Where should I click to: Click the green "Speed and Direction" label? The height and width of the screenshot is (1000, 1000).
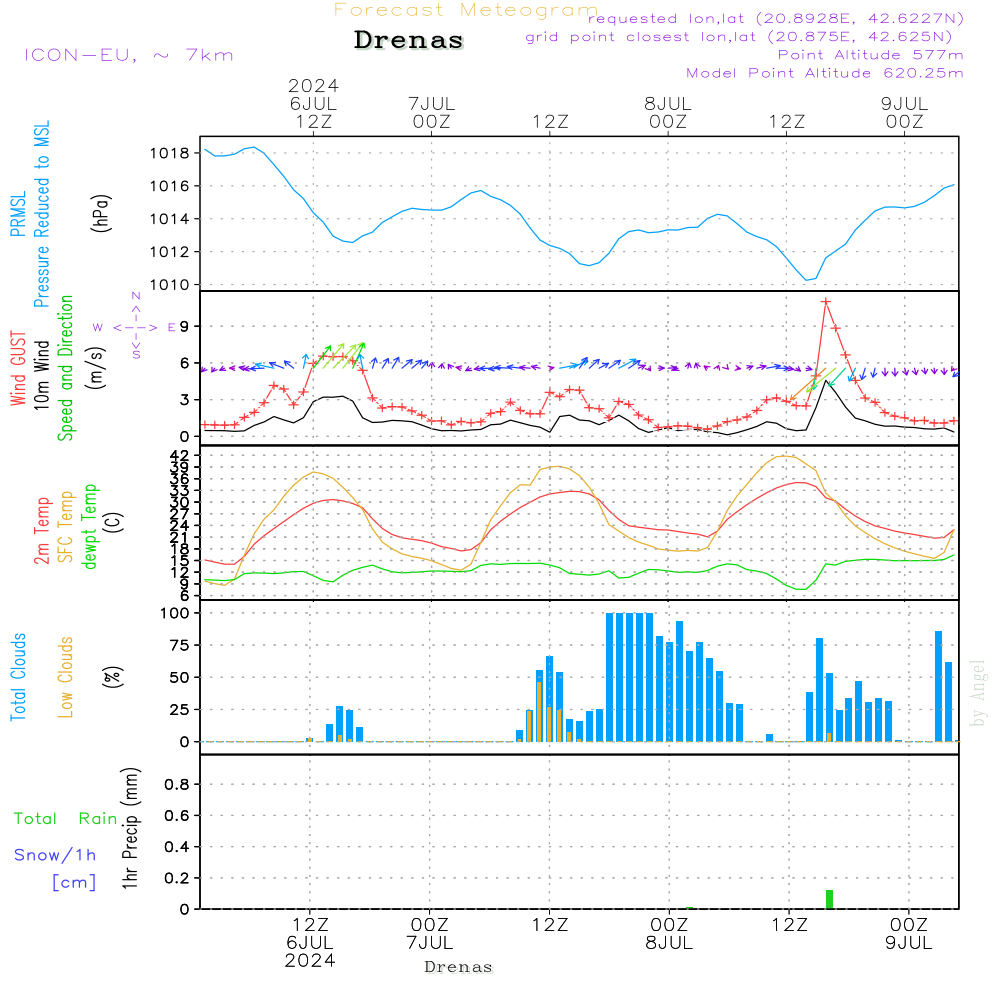pyautogui.click(x=65, y=368)
